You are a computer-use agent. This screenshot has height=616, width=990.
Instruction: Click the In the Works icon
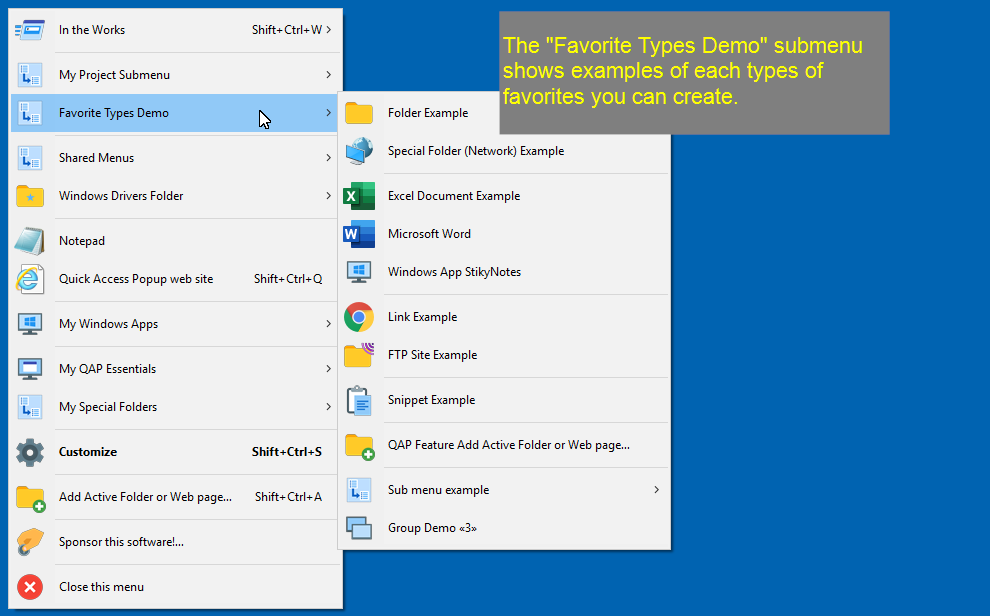point(30,30)
